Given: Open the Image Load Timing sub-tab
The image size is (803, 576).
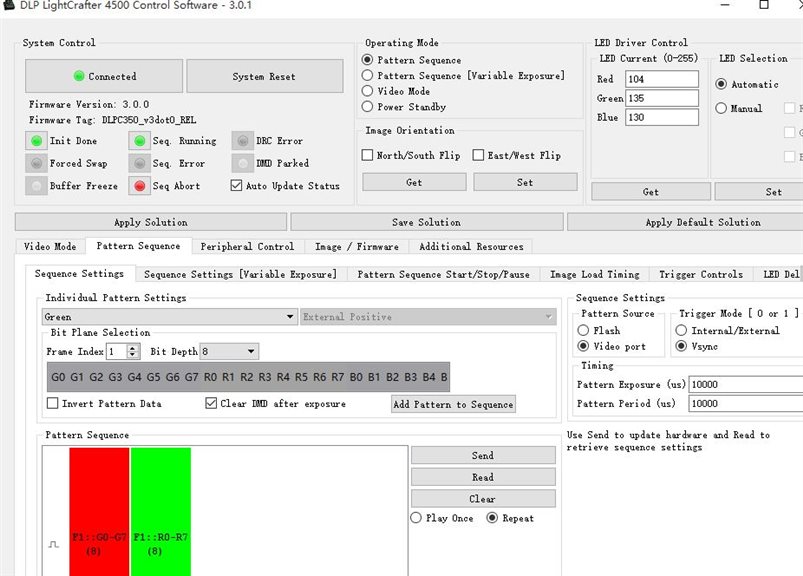Looking at the screenshot, I should click(595, 274).
